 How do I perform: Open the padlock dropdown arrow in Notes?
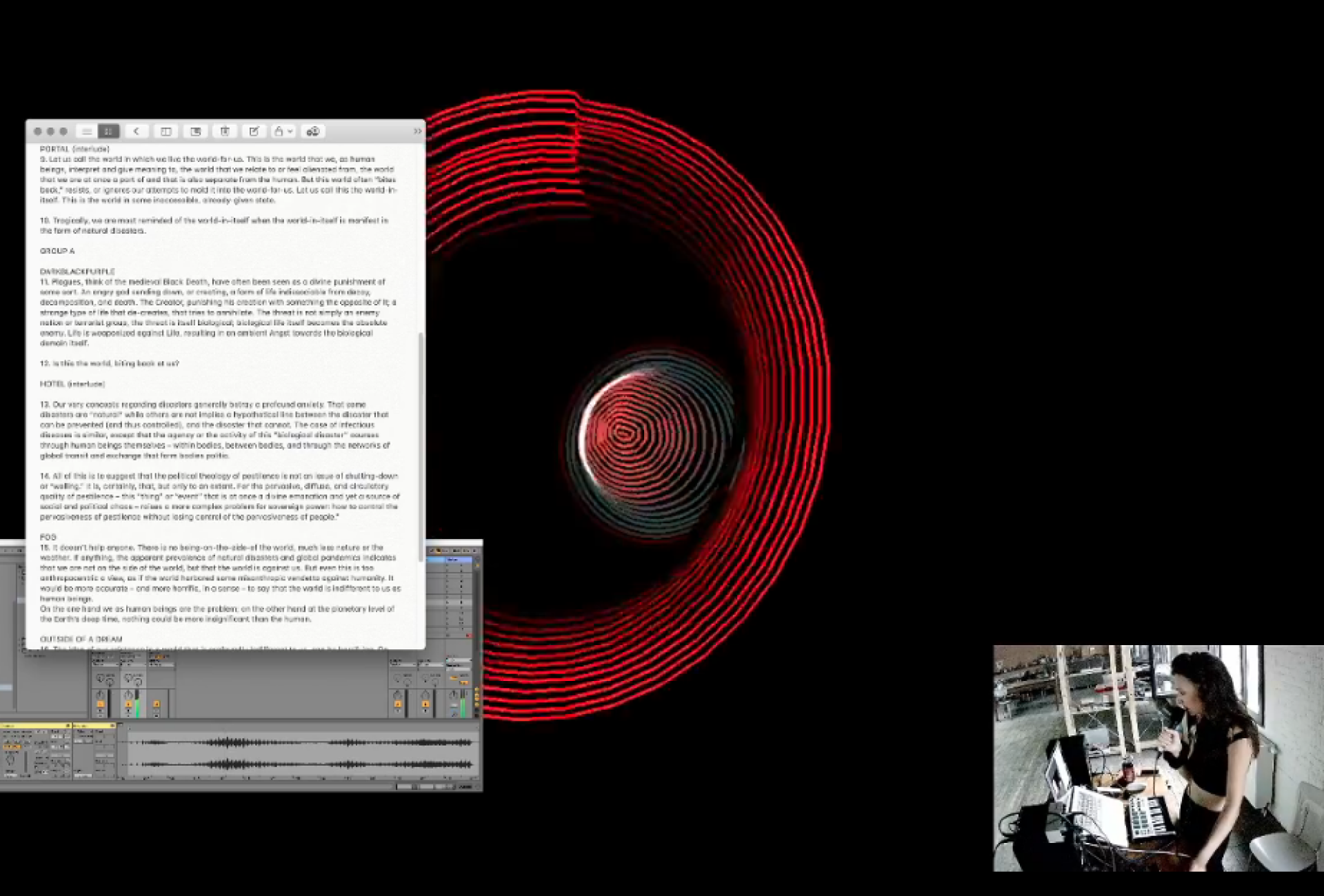[x=291, y=131]
